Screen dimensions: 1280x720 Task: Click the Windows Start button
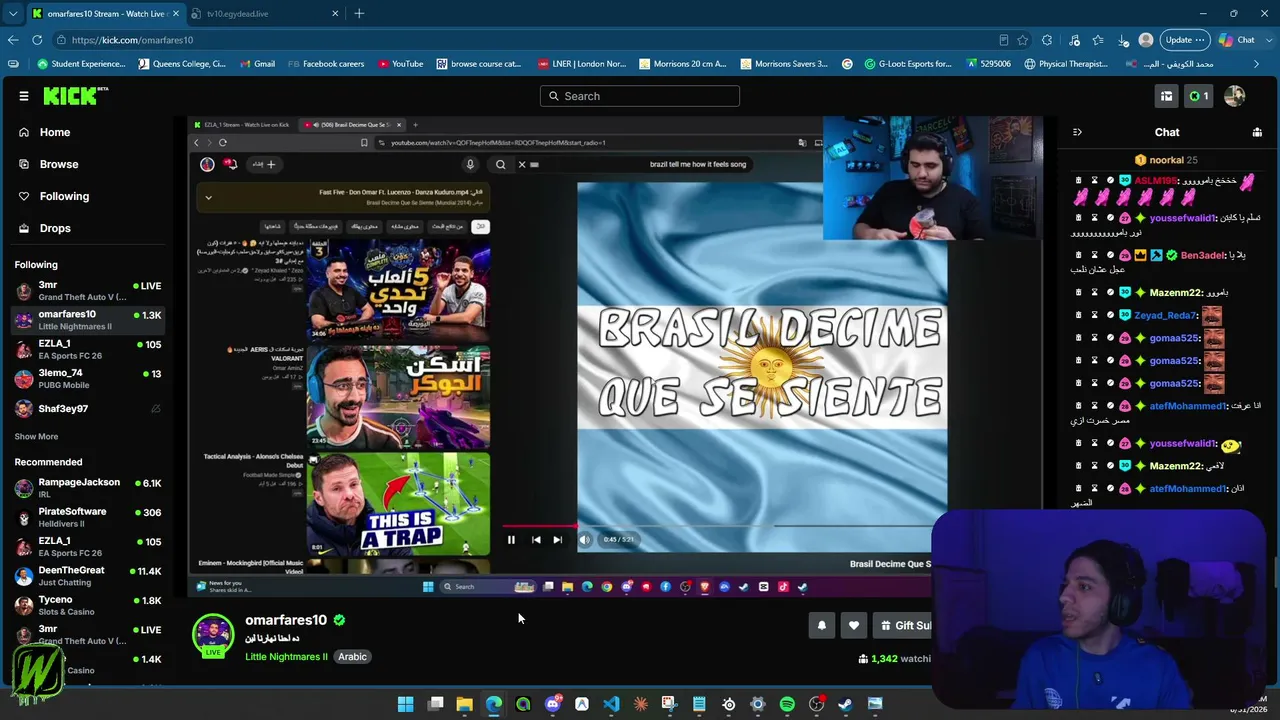[x=405, y=704]
